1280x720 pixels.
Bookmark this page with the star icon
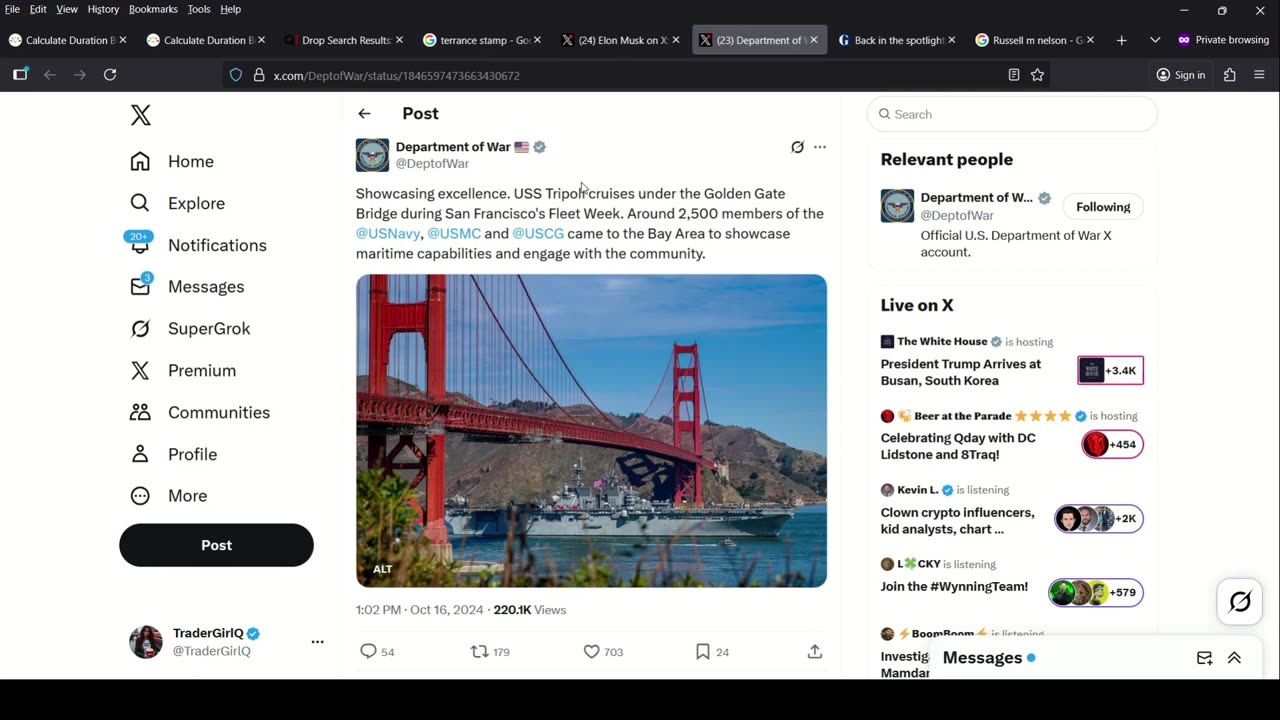coord(1037,75)
